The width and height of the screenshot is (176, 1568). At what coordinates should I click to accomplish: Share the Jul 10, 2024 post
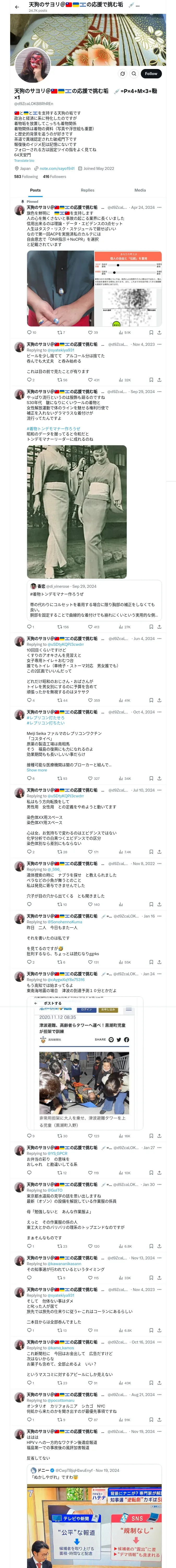pos(159,852)
